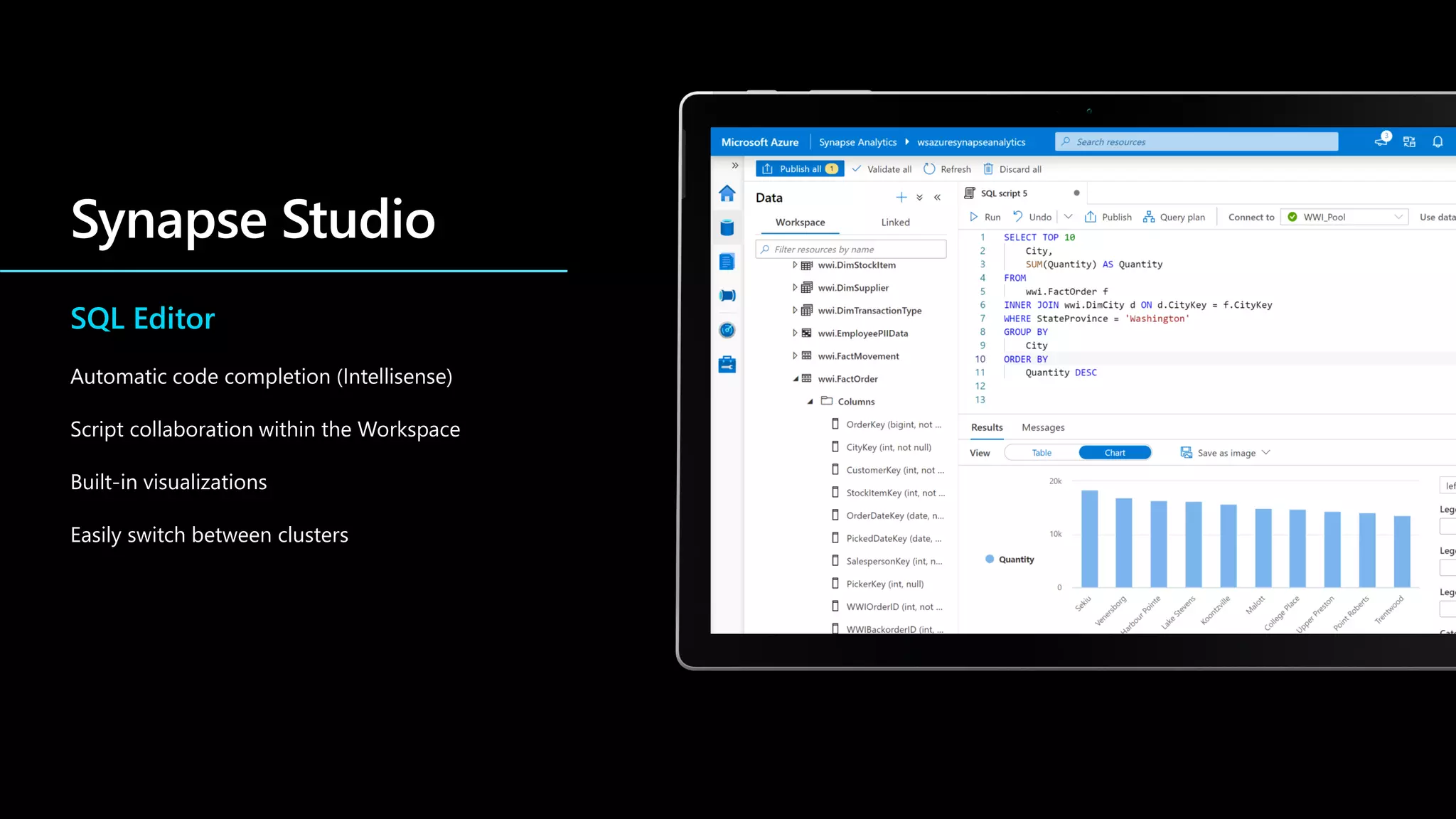Toggle view to Table
Screen dimensions: 1456x819
click(x=1042, y=453)
